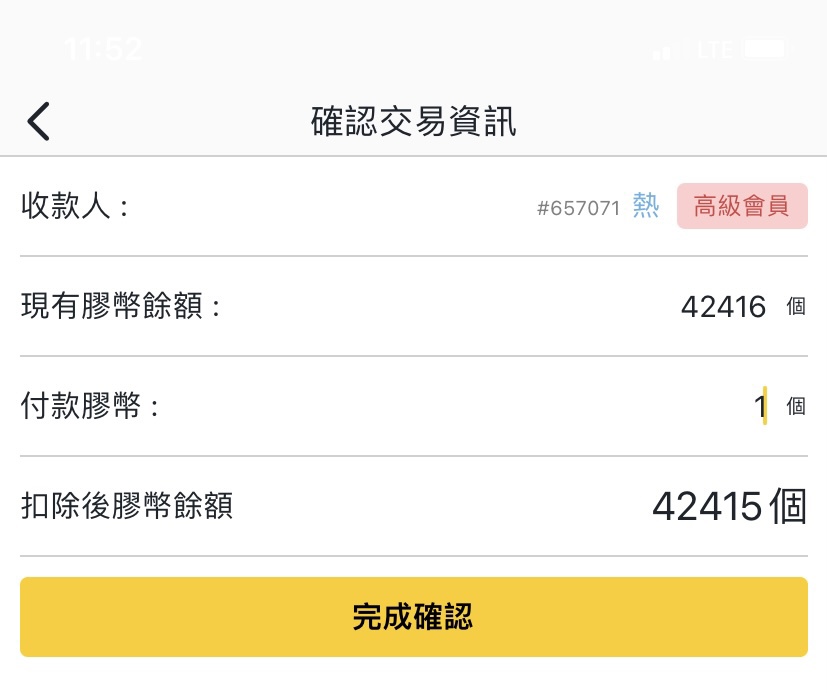Tap the battery icon in status bar

click(x=767, y=49)
